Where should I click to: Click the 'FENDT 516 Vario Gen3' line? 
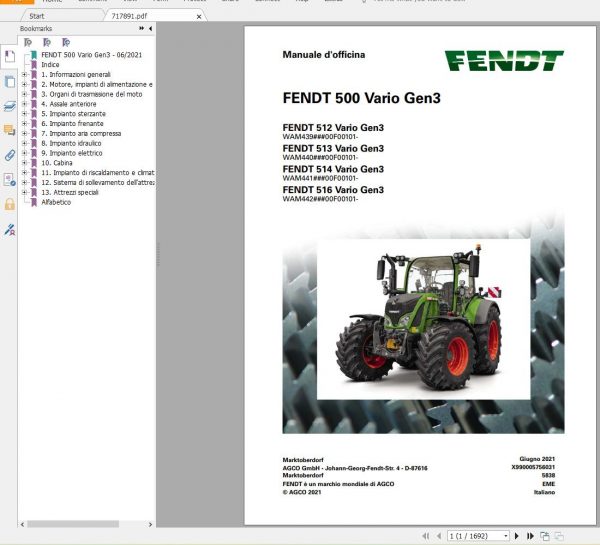pyautogui.click(x=333, y=190)
